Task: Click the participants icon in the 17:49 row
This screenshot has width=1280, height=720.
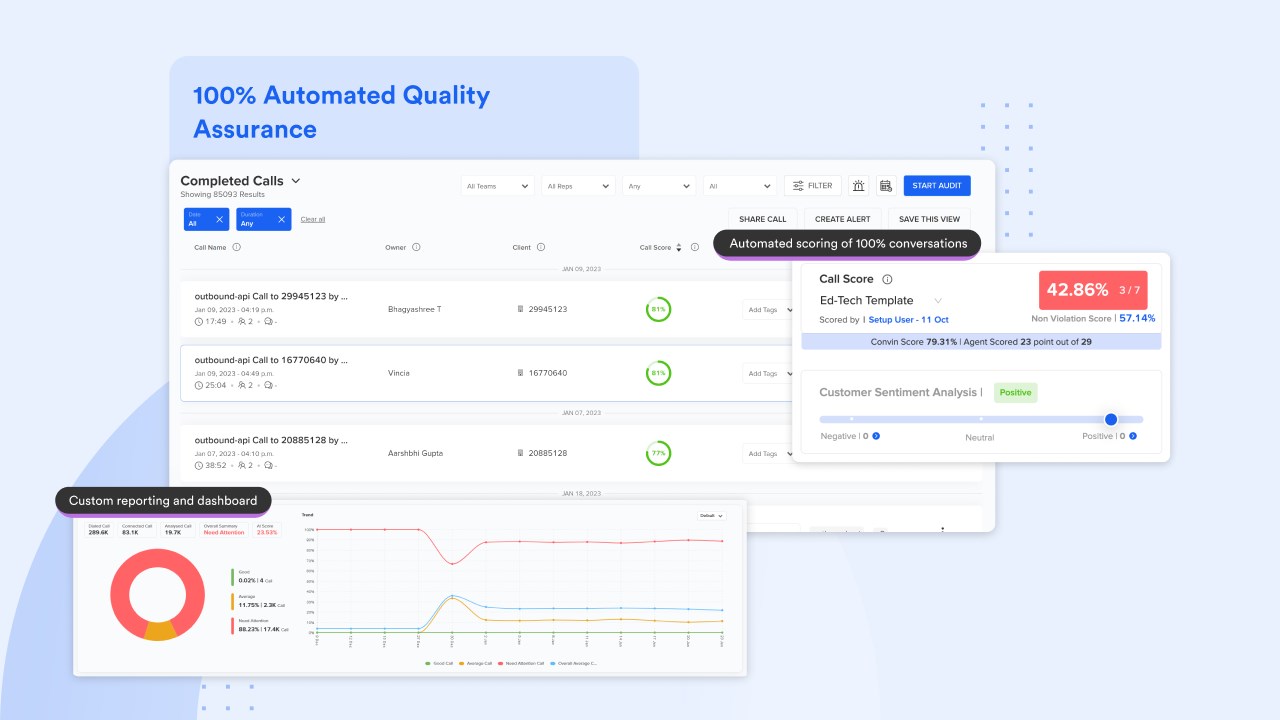Action: [x=242, y=322]
